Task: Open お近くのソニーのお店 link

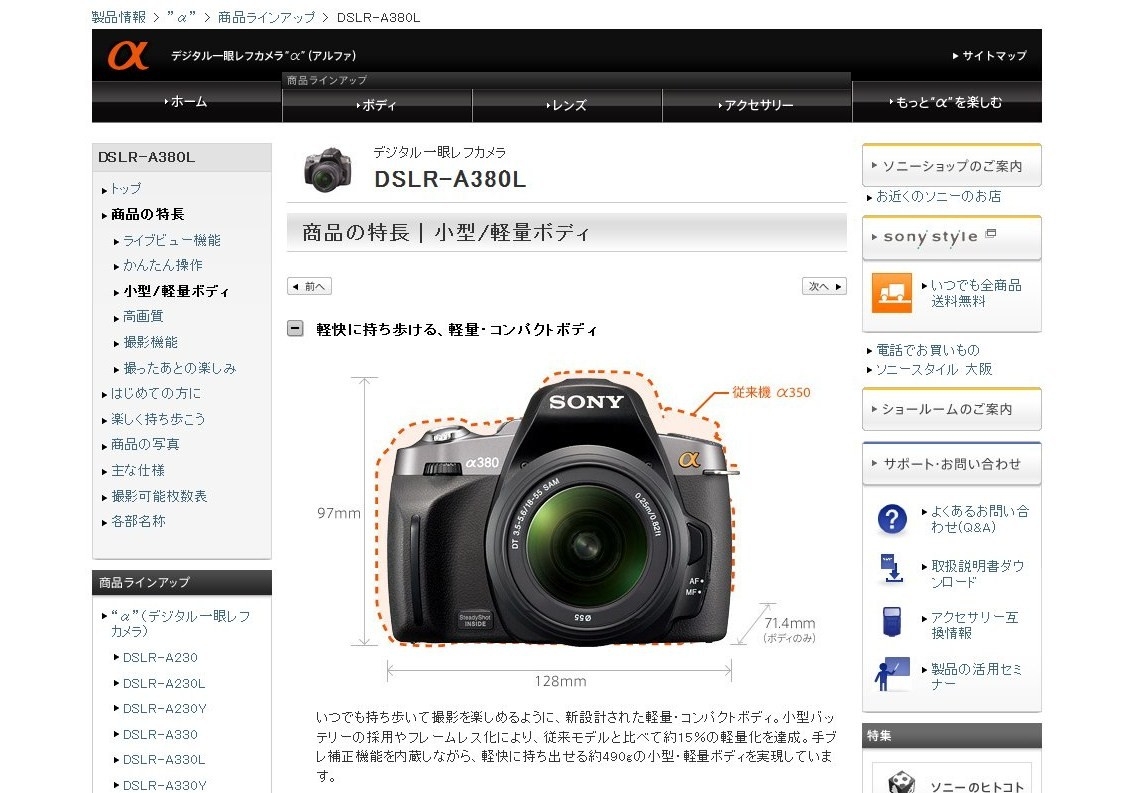Action: coord(937,196)
